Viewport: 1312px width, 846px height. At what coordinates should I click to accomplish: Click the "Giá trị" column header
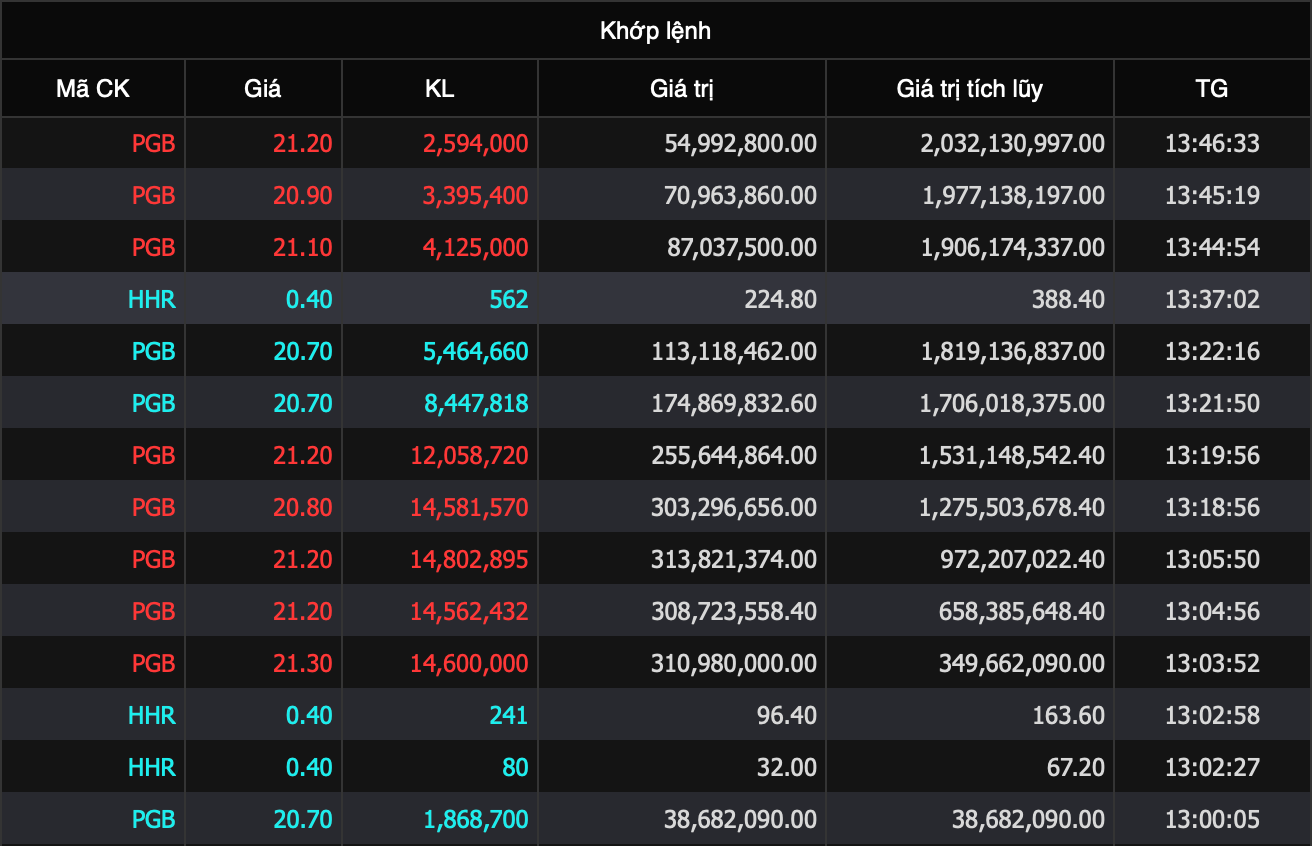tap(681, 89)
